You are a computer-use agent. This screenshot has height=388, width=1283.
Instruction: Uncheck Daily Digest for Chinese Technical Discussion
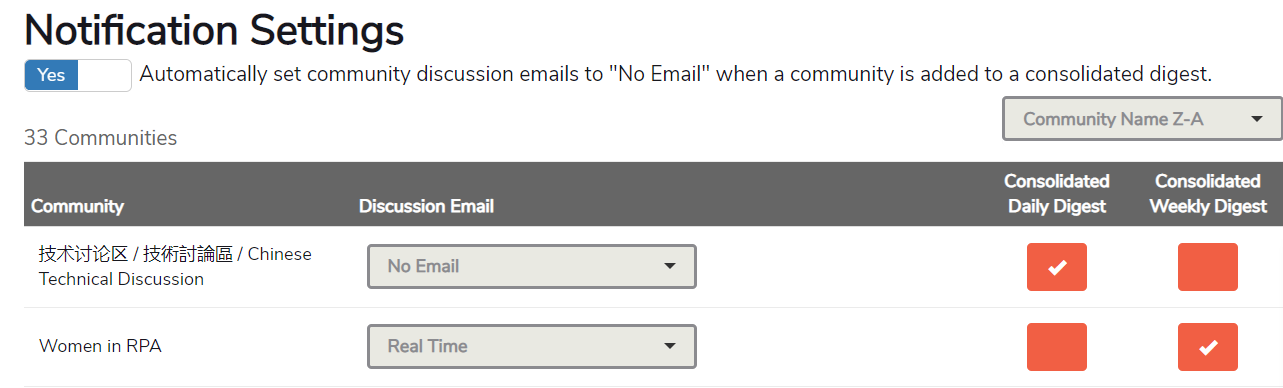point(1057,267)
